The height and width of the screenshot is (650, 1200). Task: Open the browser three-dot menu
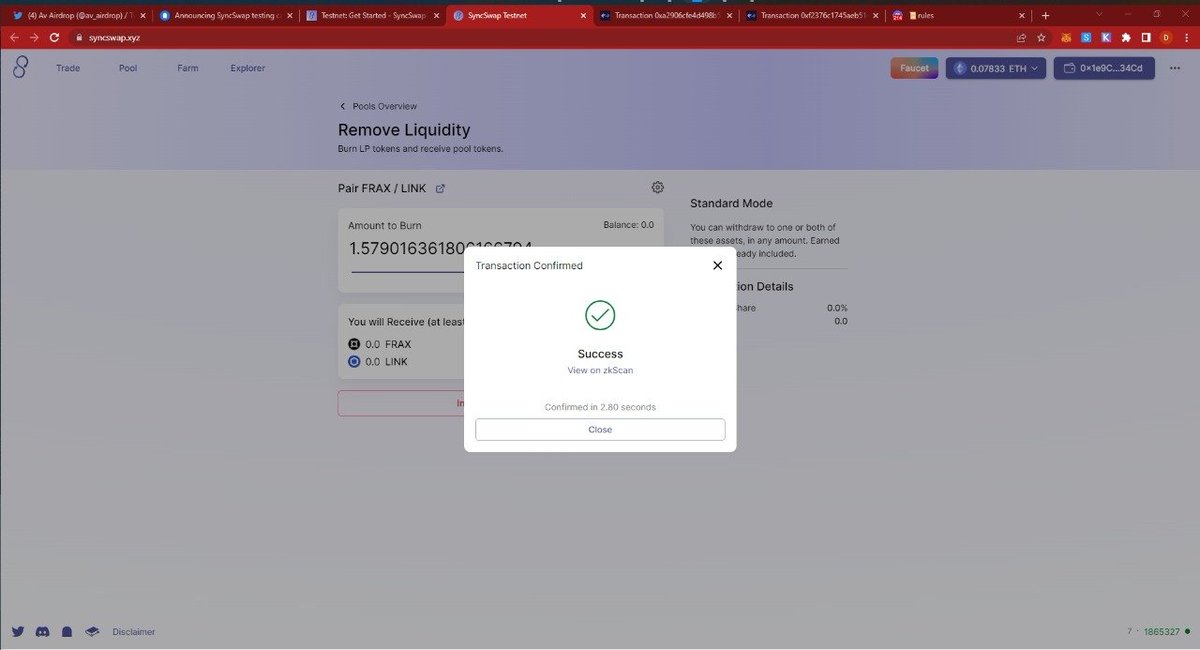tap(1186, 38)
